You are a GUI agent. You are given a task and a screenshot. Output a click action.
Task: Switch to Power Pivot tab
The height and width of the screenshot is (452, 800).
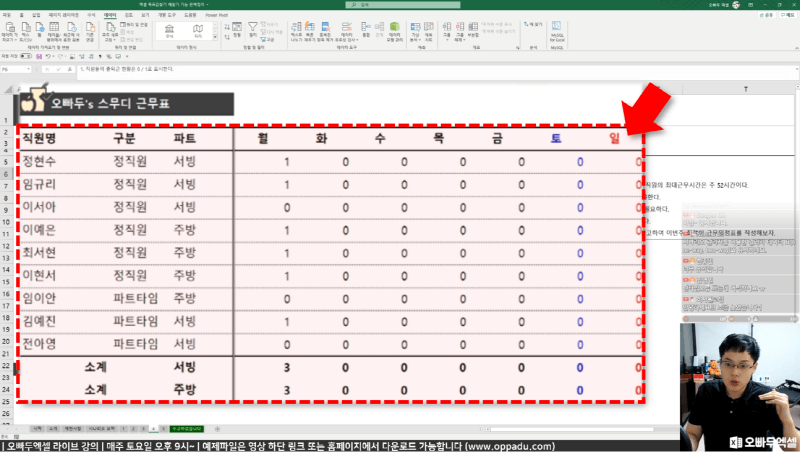pos(216,15)
